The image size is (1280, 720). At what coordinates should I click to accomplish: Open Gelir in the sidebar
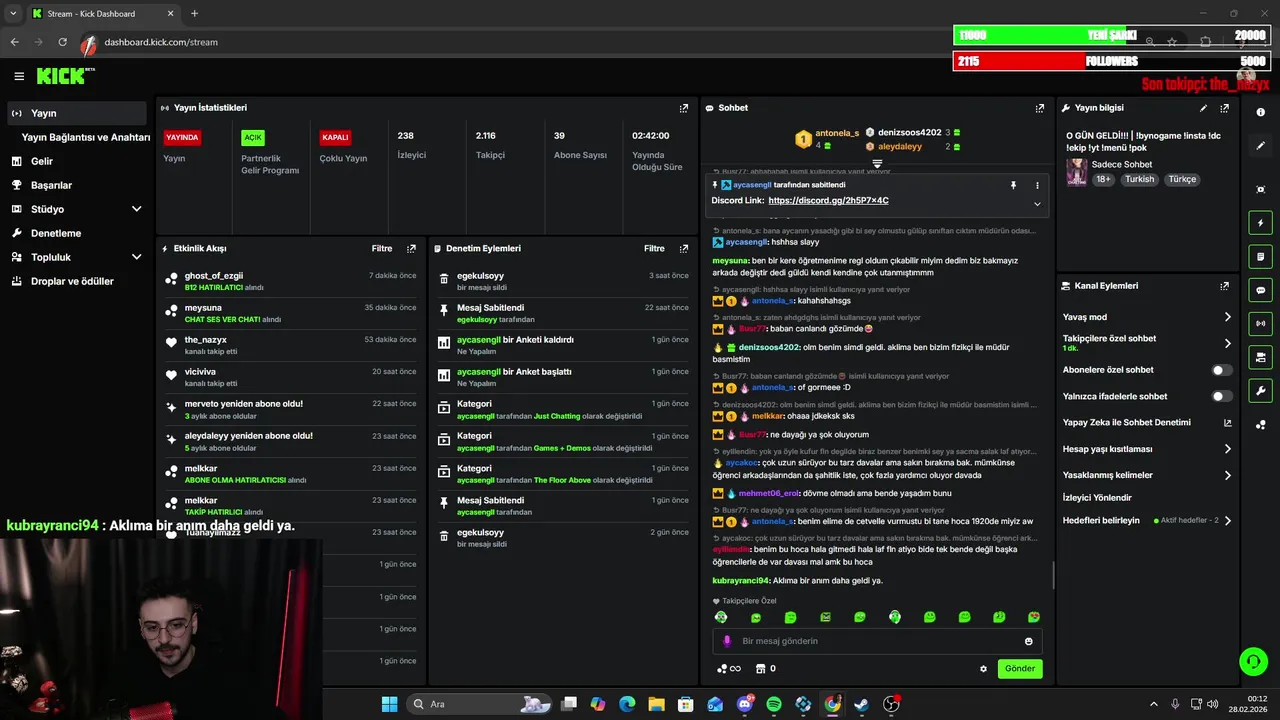(77, 161)
